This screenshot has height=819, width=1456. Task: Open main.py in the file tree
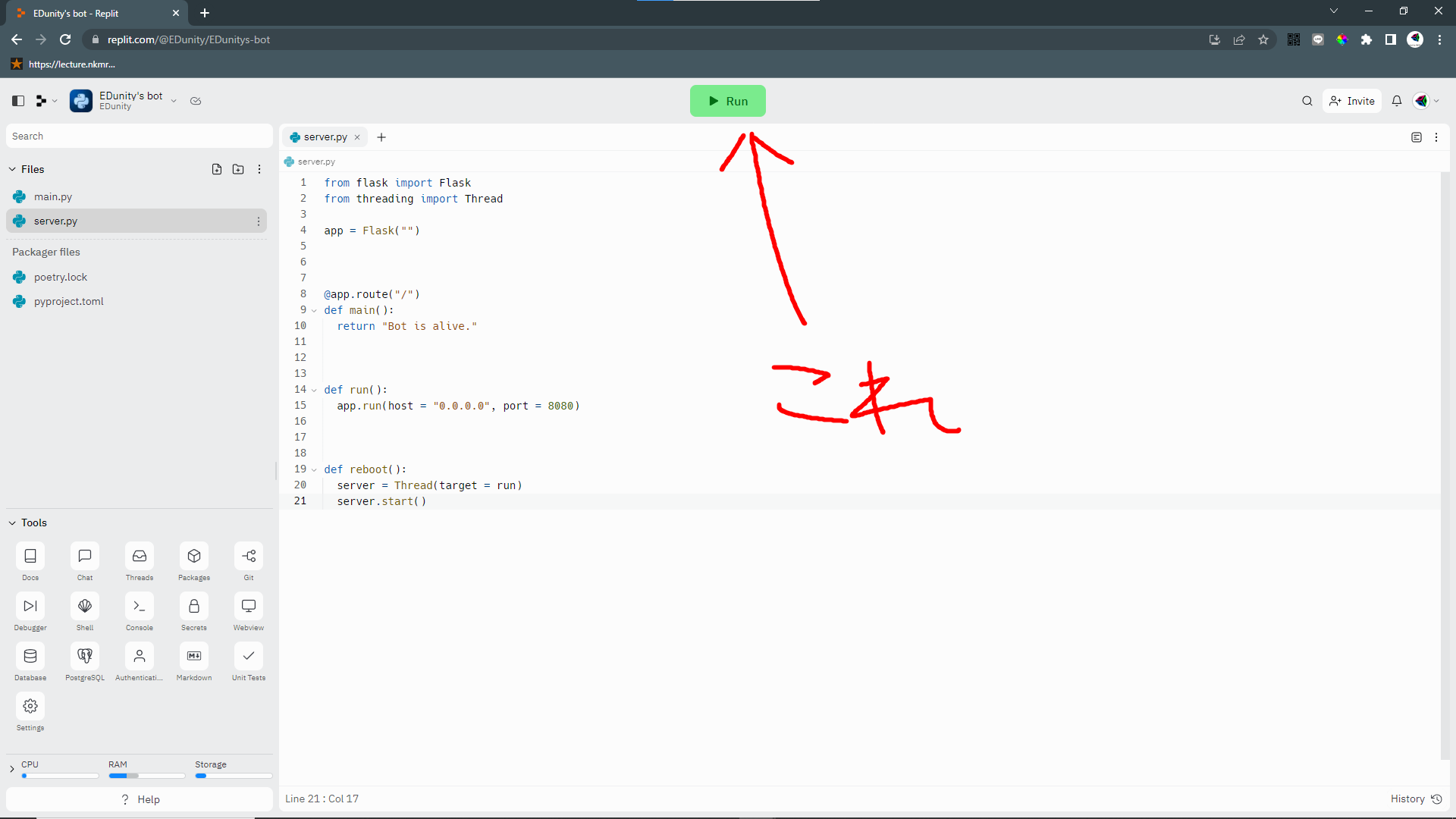pos(53,197)
